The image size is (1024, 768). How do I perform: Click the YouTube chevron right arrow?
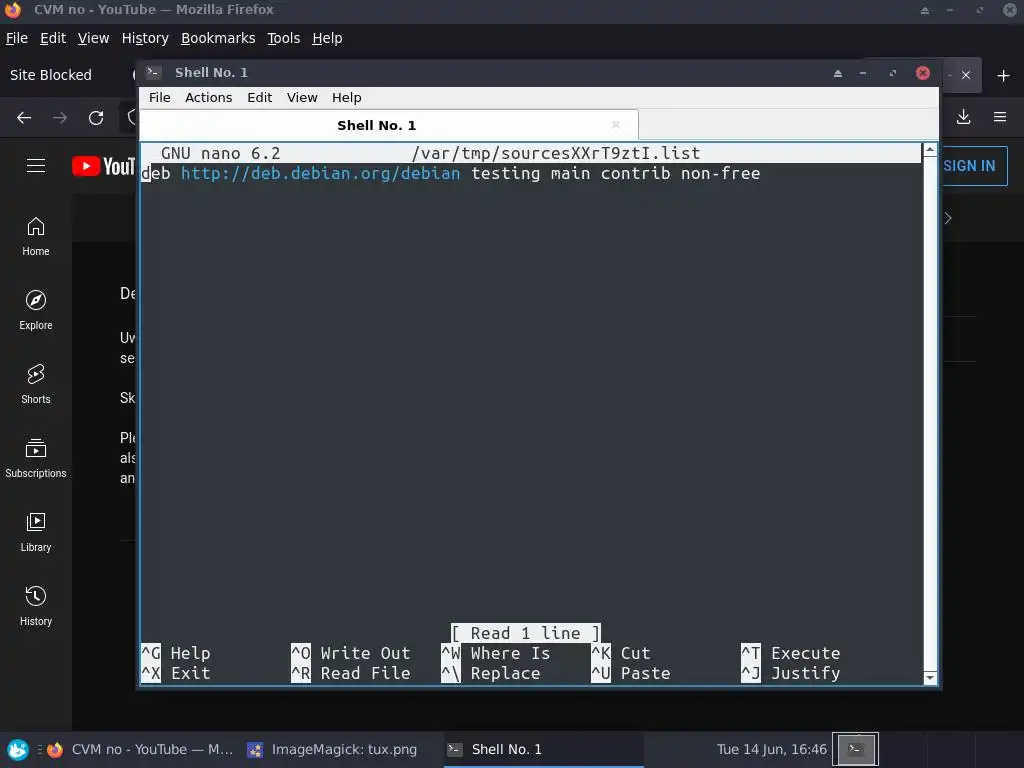[948, 218]
